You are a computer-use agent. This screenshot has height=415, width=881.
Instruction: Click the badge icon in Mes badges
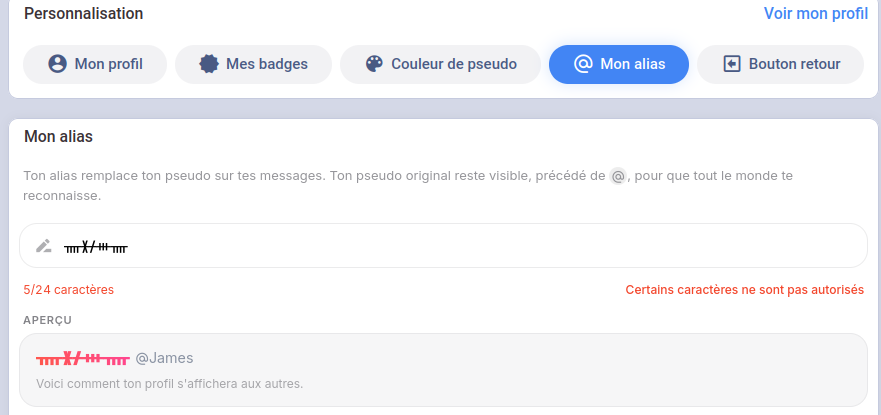pyautogui.click(x=209, y=64)
